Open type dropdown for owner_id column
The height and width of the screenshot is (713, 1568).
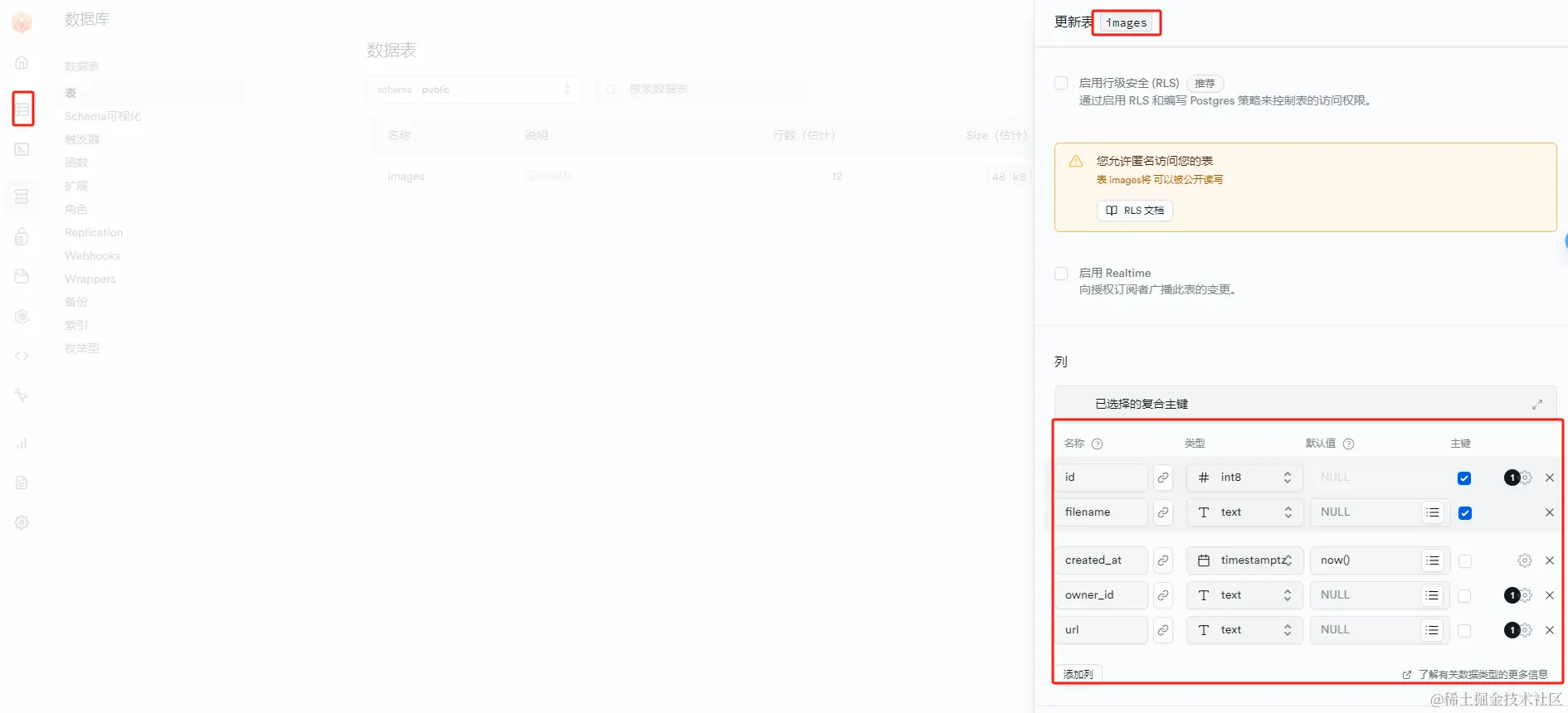click(1244, 595)
